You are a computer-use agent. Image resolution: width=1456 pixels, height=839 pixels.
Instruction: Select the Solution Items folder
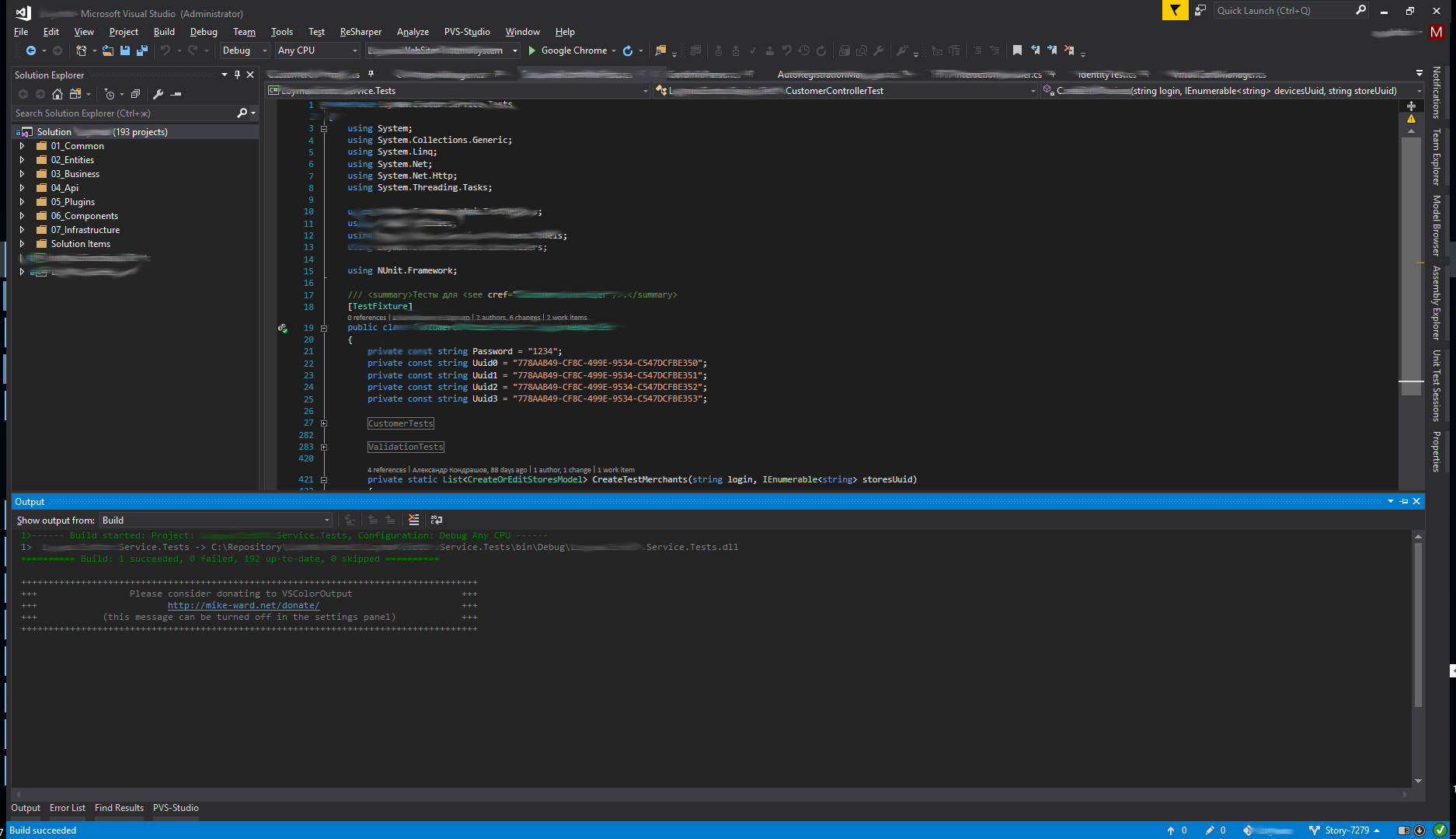pos(81,244)
